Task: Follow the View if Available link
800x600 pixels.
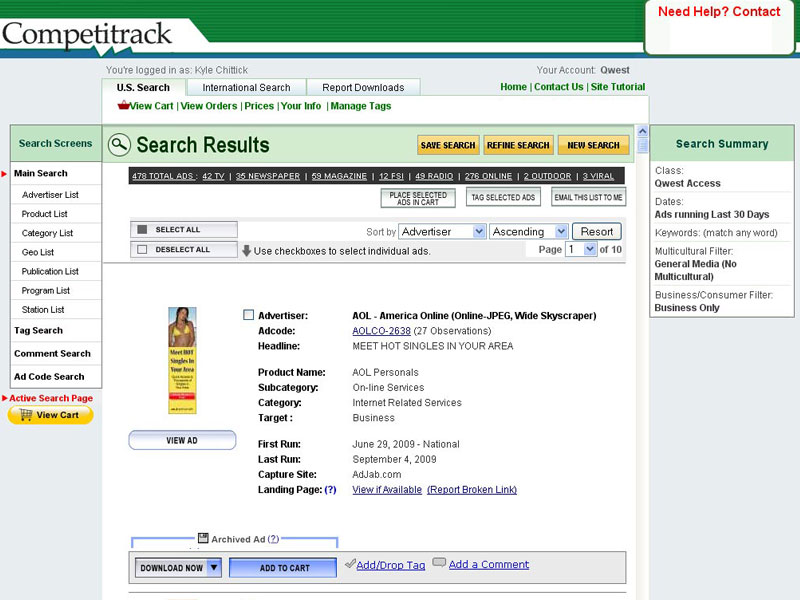Action: (x=387, y=489)
